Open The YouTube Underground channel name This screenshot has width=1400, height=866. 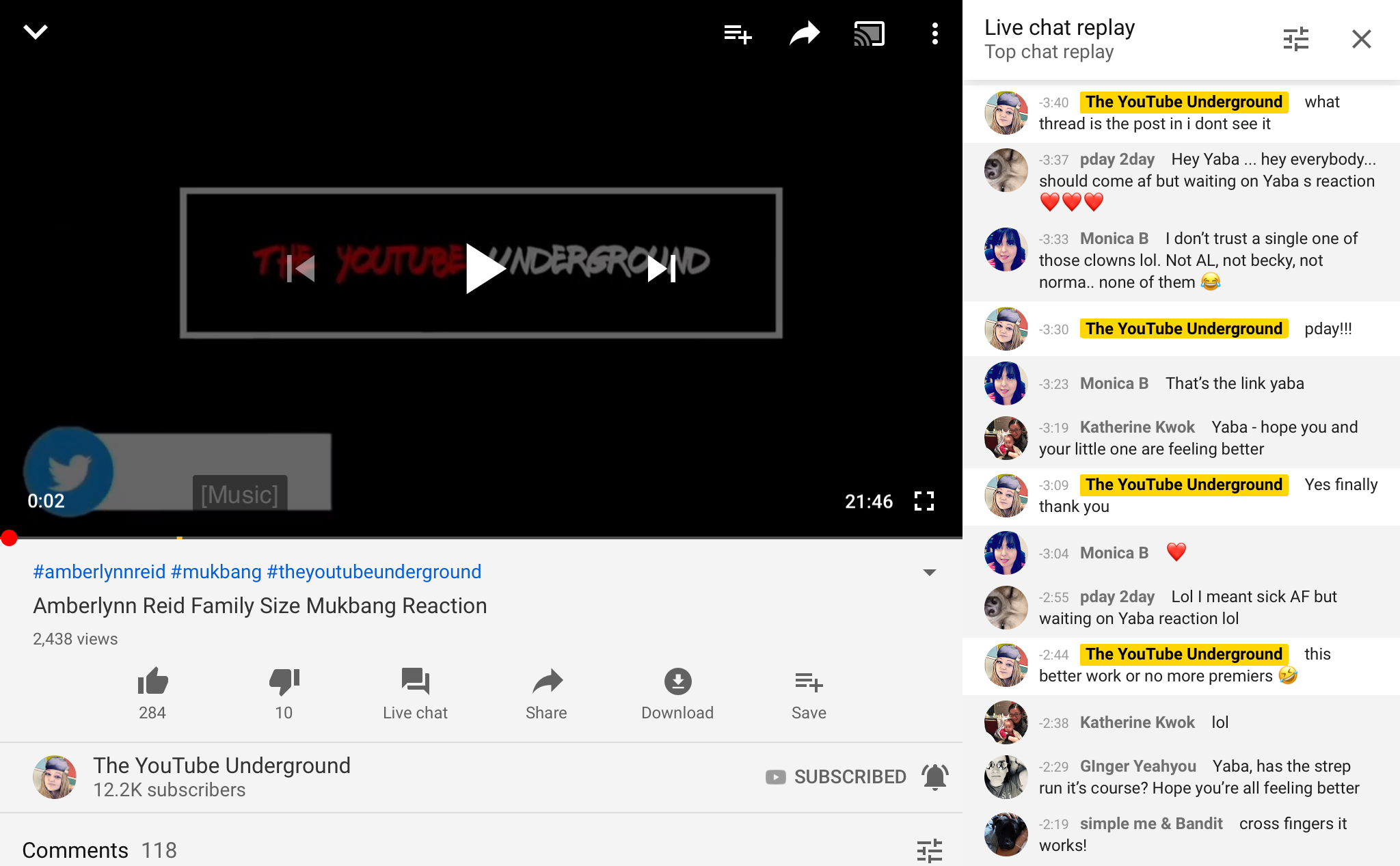point(221,765)
